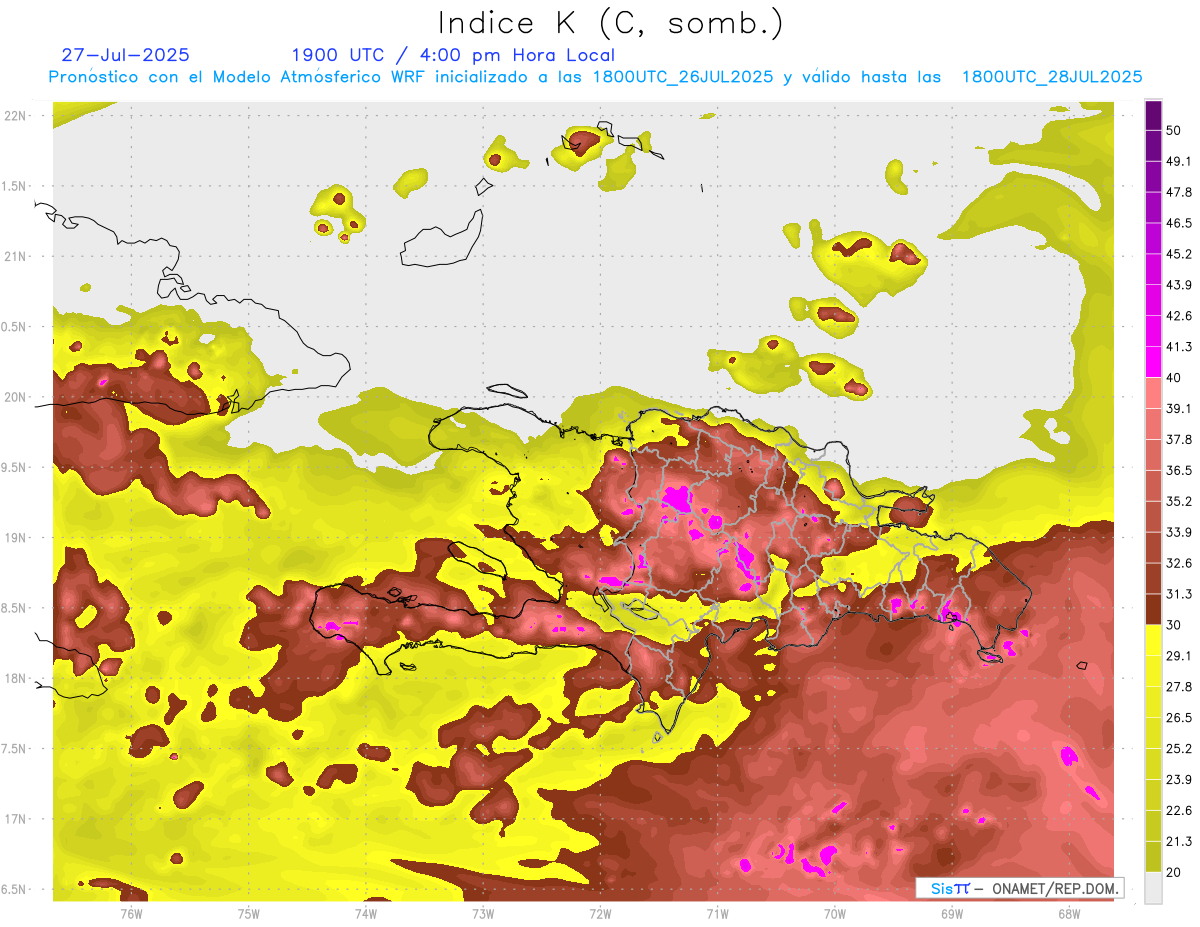
Task: Click legend value '40'
Action: click(1174, 378)
